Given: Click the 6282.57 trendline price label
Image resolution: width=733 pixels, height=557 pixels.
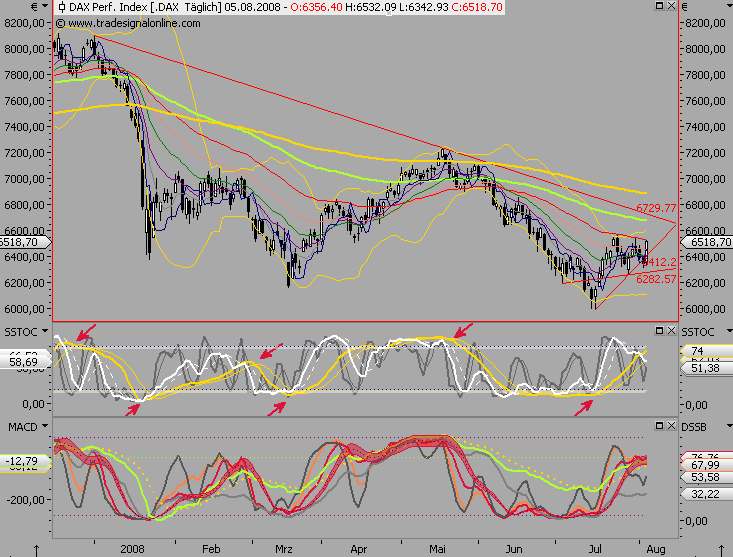Looking at the screenshot, I should click(x=656, y=279).
